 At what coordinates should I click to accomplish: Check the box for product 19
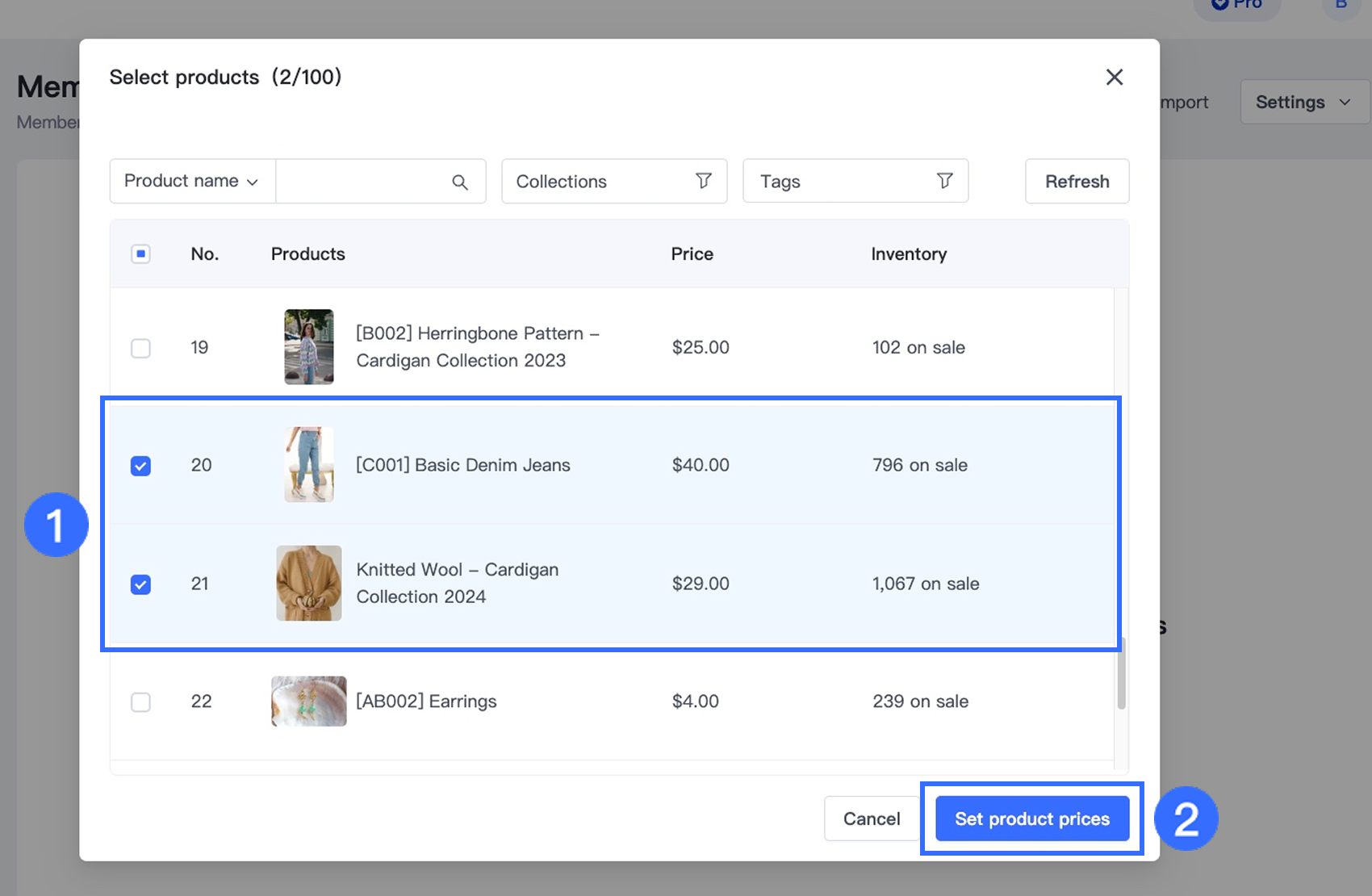pyautogui.click(x=140, y=348)
